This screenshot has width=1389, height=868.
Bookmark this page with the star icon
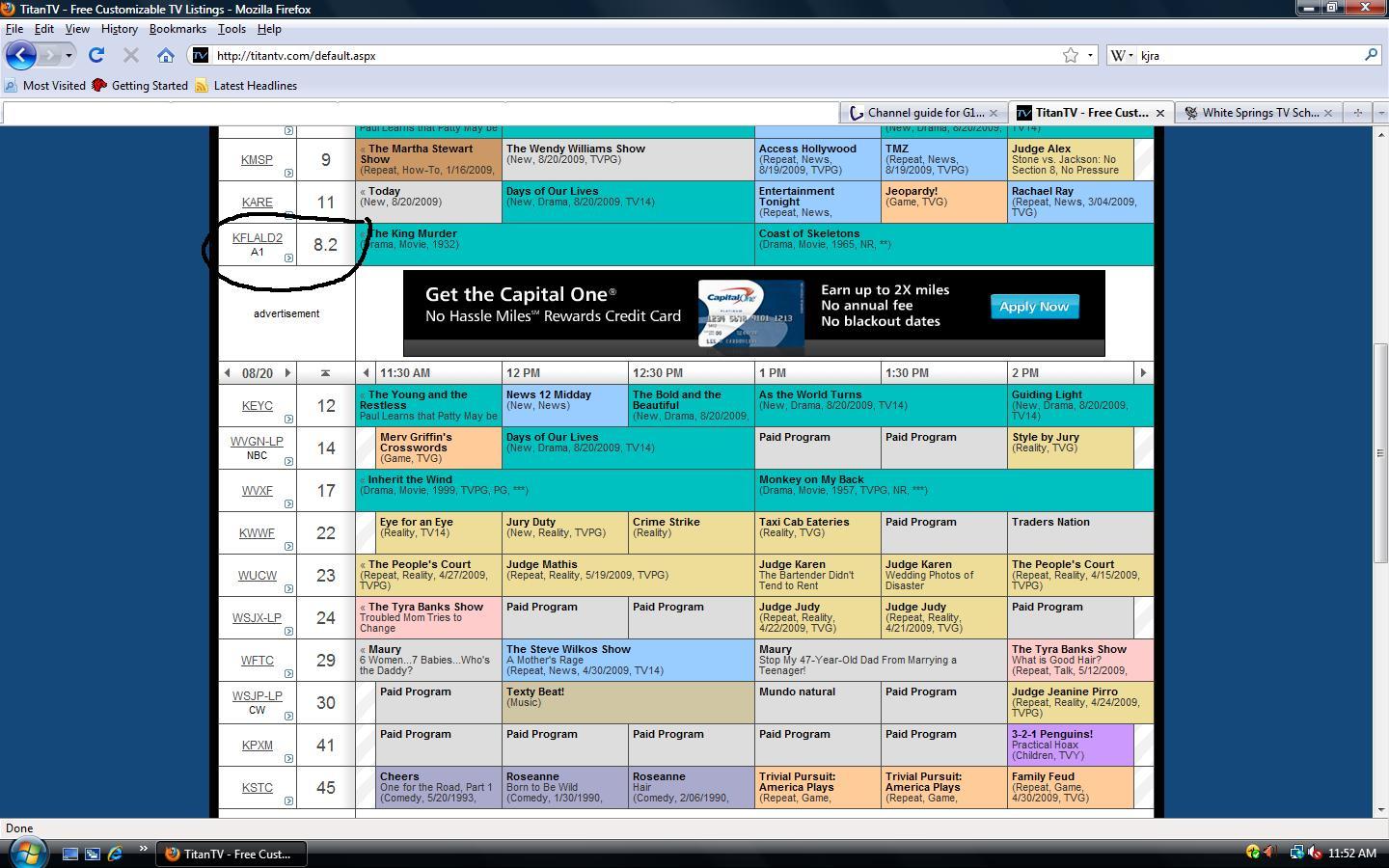coord(1071,55)
